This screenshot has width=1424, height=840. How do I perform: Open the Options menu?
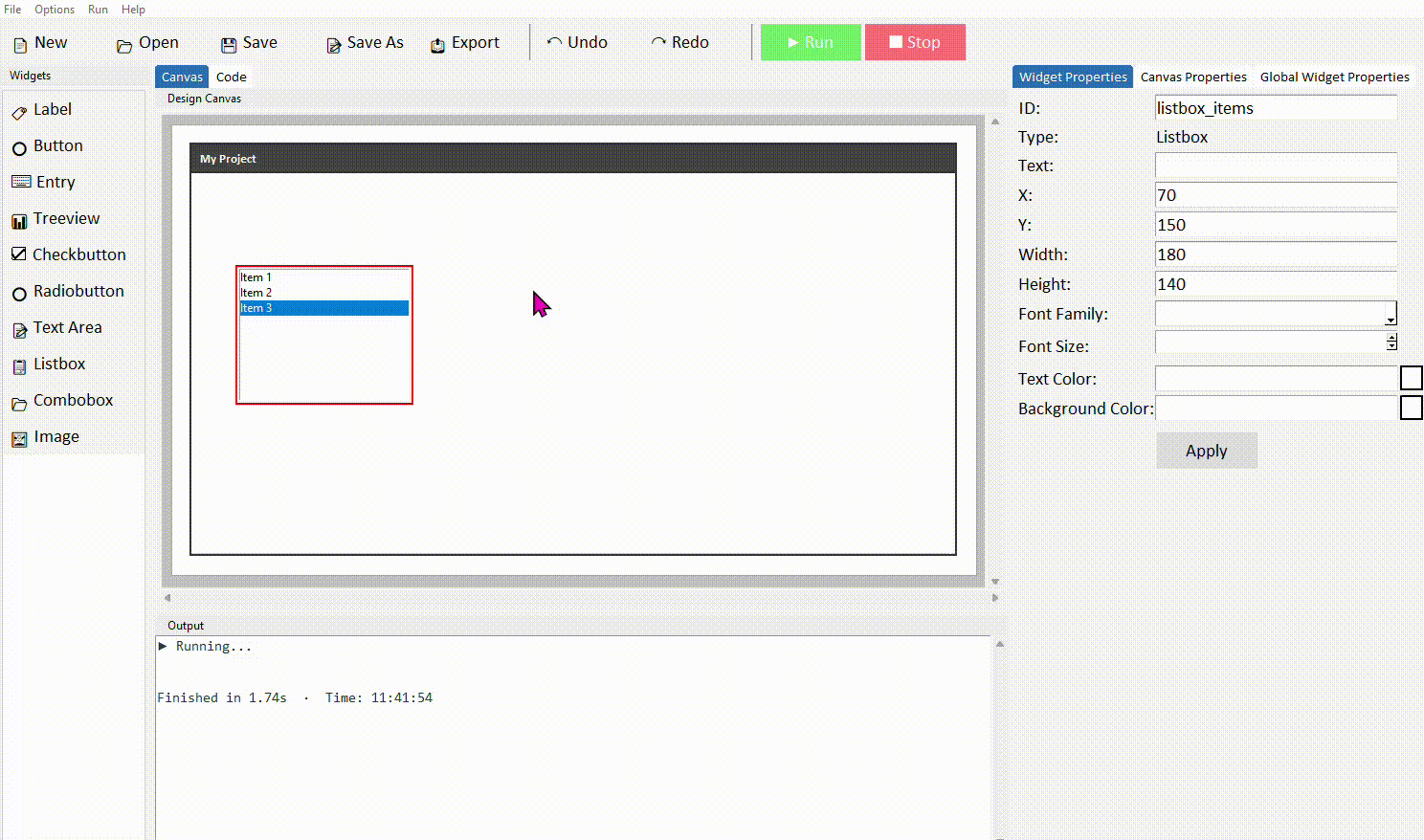[54, 10]
